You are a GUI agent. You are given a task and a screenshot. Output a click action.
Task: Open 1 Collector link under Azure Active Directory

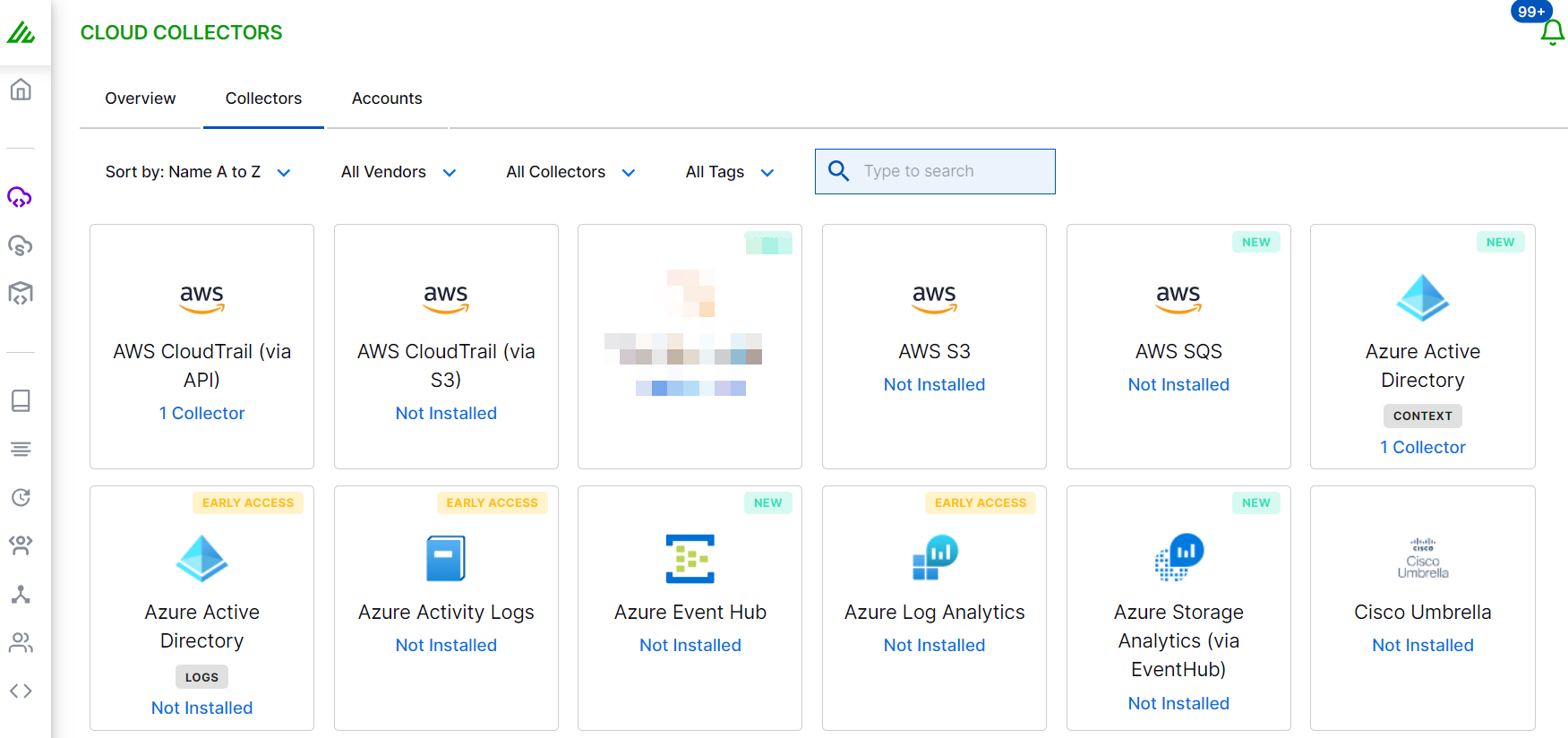click(x=1422, y=447)
